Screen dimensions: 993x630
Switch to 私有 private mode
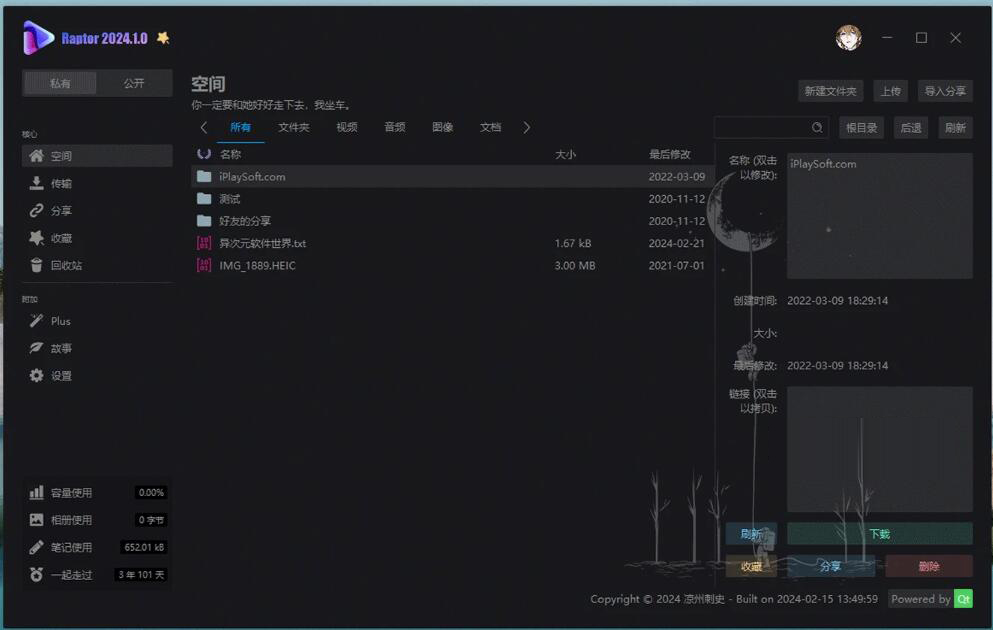point(60,83)
